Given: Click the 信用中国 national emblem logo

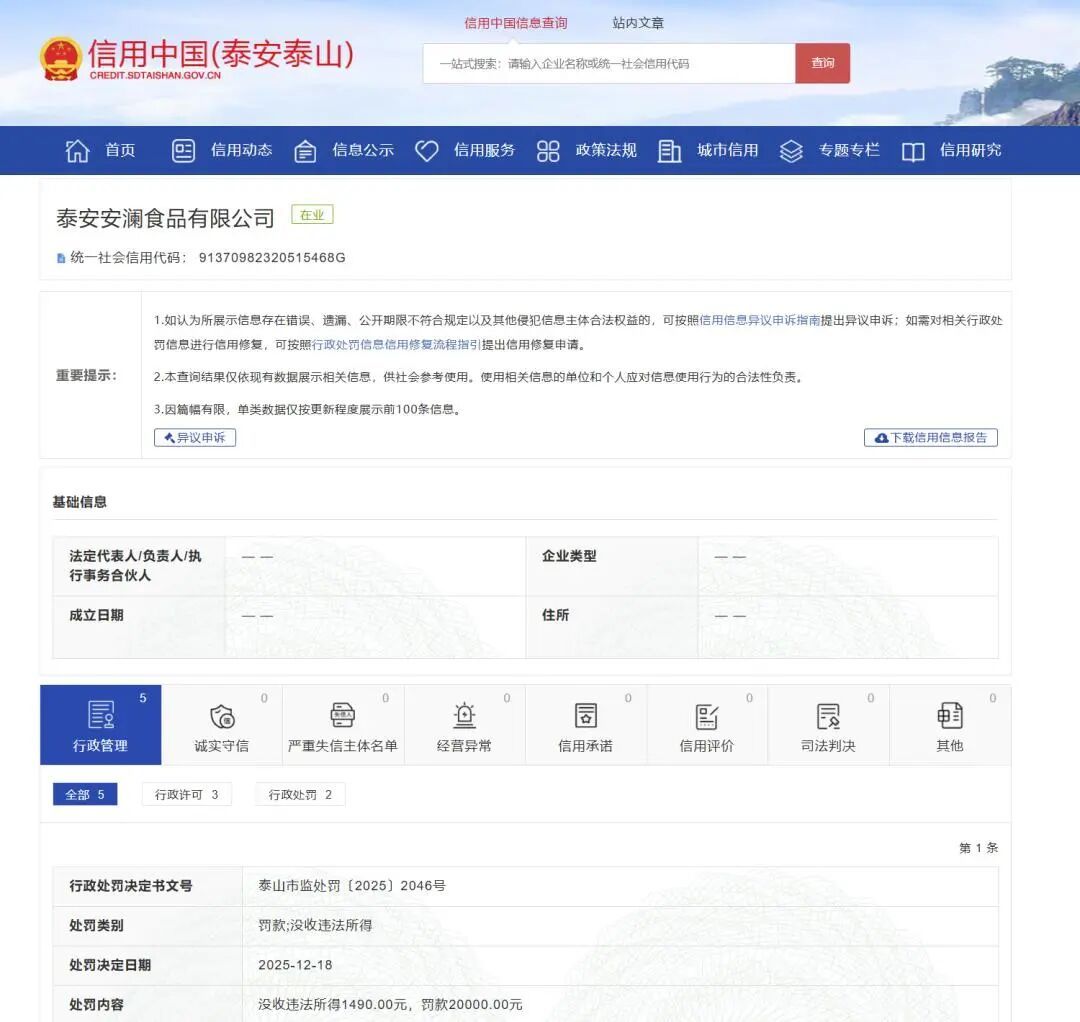Looking at the screenshot, I should pos(61,60).
